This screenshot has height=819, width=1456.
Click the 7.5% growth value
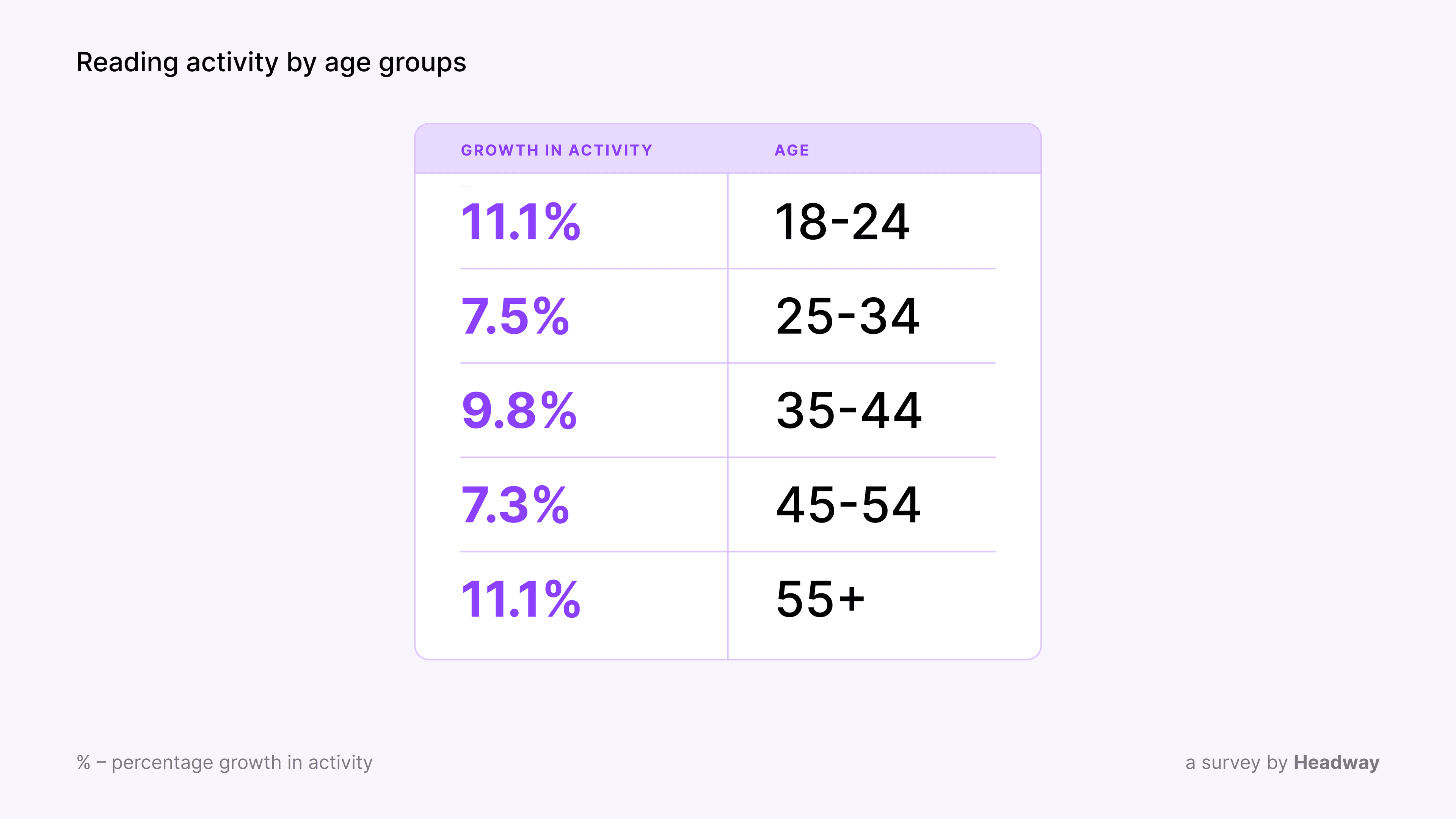(515, 317)
